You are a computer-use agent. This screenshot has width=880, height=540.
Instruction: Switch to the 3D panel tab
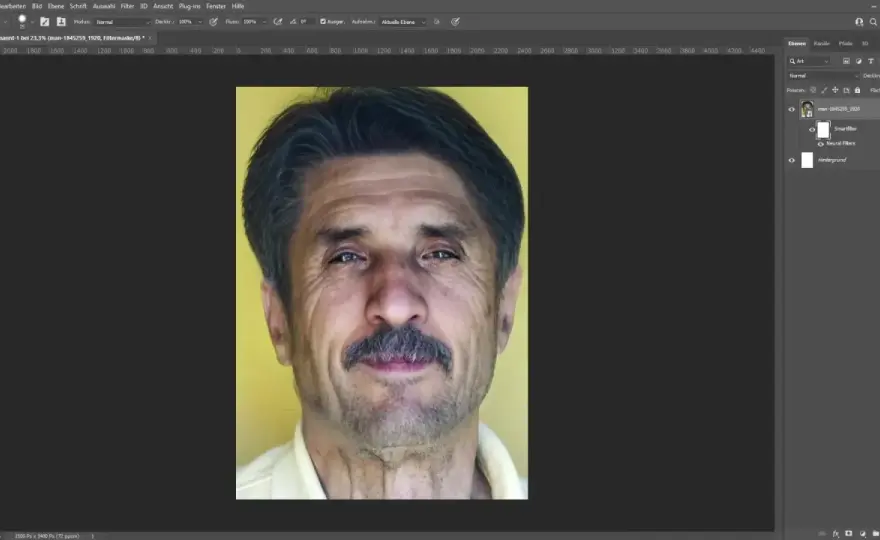(x=865, y=43)
